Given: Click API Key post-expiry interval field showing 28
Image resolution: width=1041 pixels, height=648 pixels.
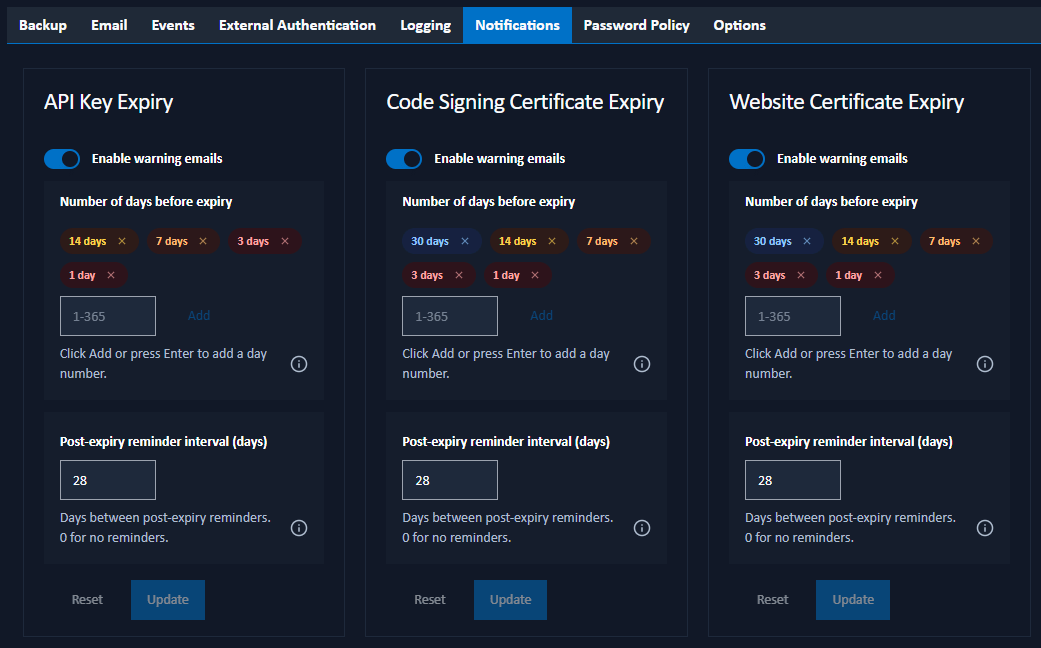Looking at the screenshot, I should [108, 480].
